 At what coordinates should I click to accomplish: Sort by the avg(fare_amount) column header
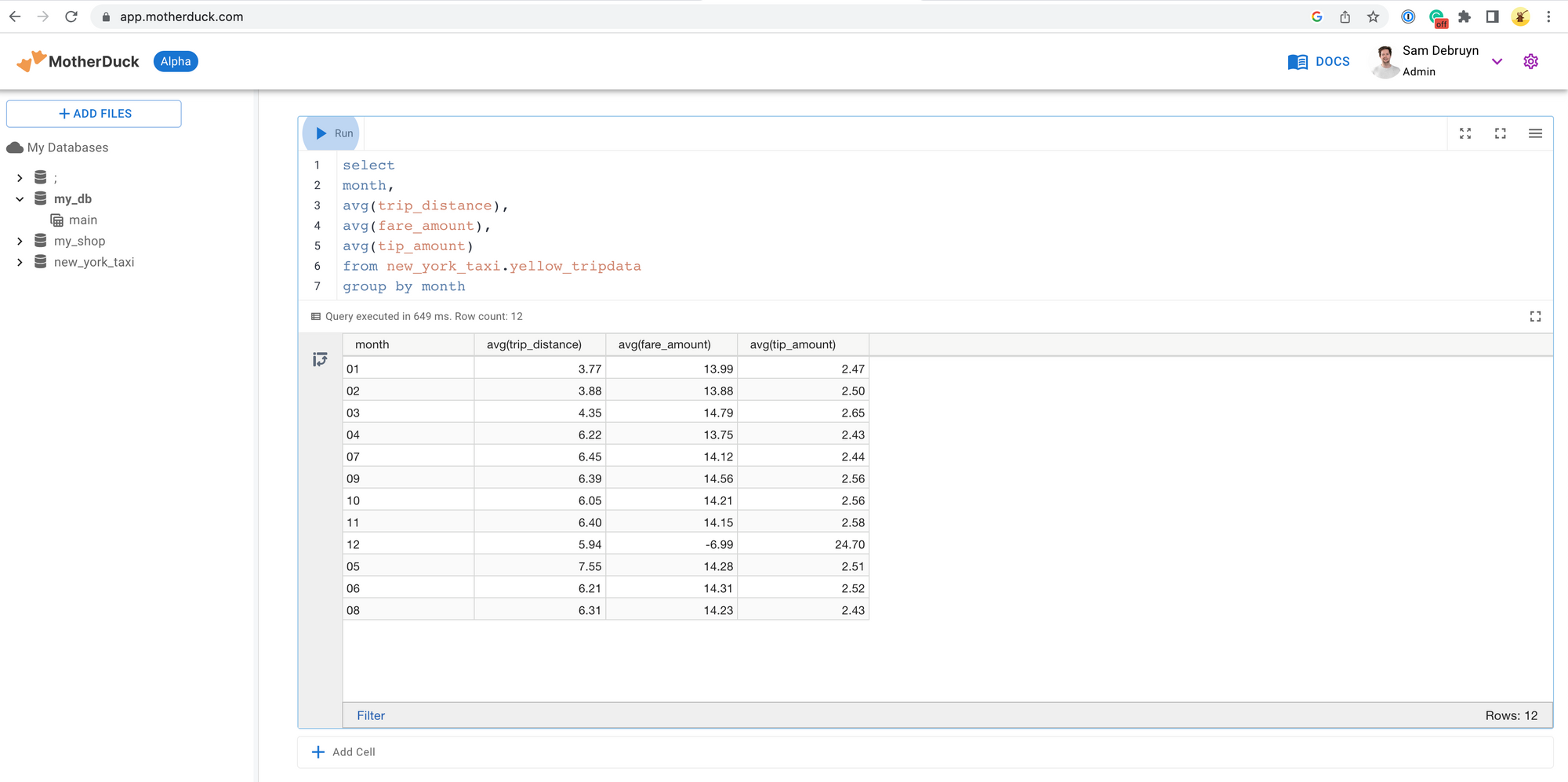tap(664, 344)
